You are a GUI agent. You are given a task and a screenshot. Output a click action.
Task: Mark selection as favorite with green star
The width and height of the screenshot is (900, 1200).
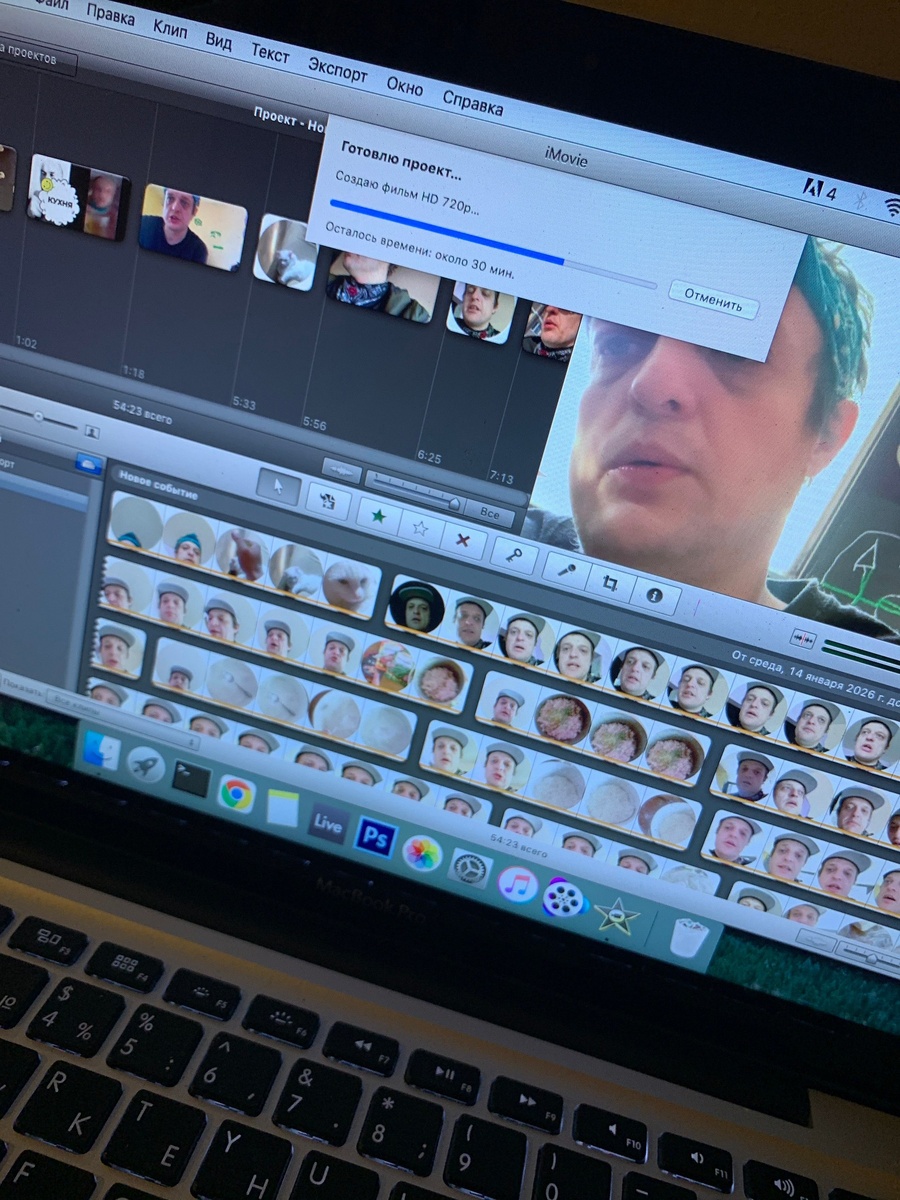[377, 515]
